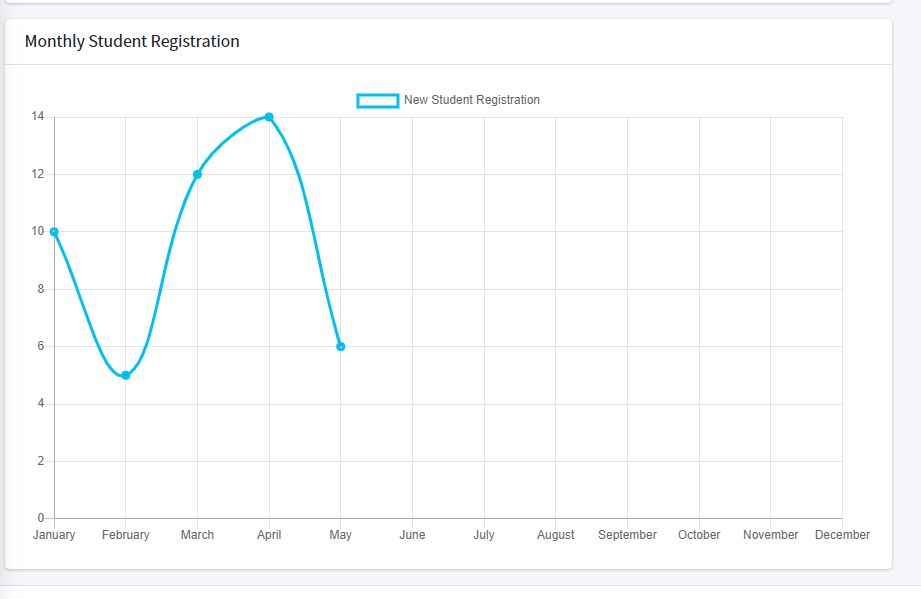921x599 pixels.
Task: Click the October label below the chart
Action: 699,535
